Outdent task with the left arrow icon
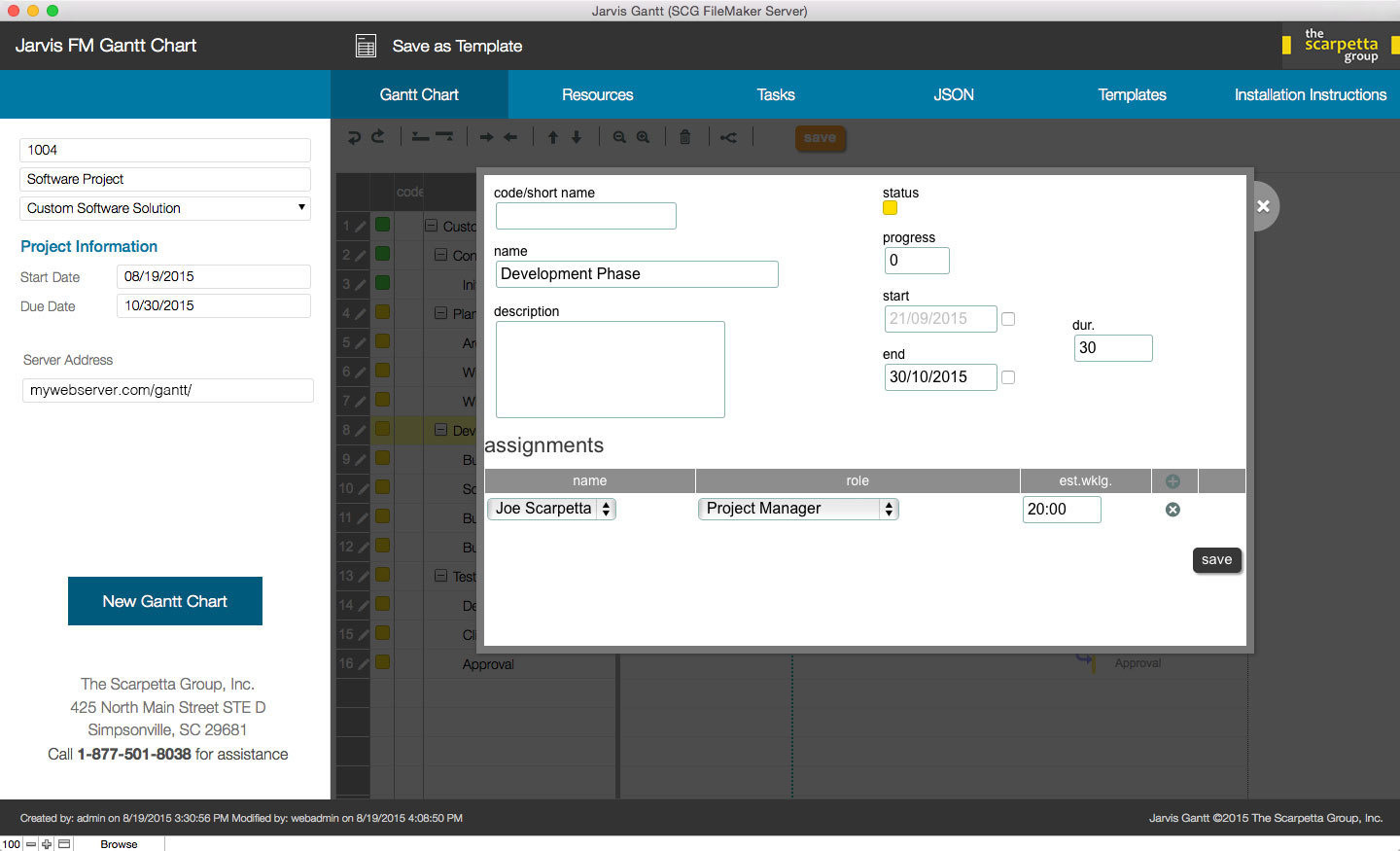This screenshot has width=1400, height=851. 510,137
